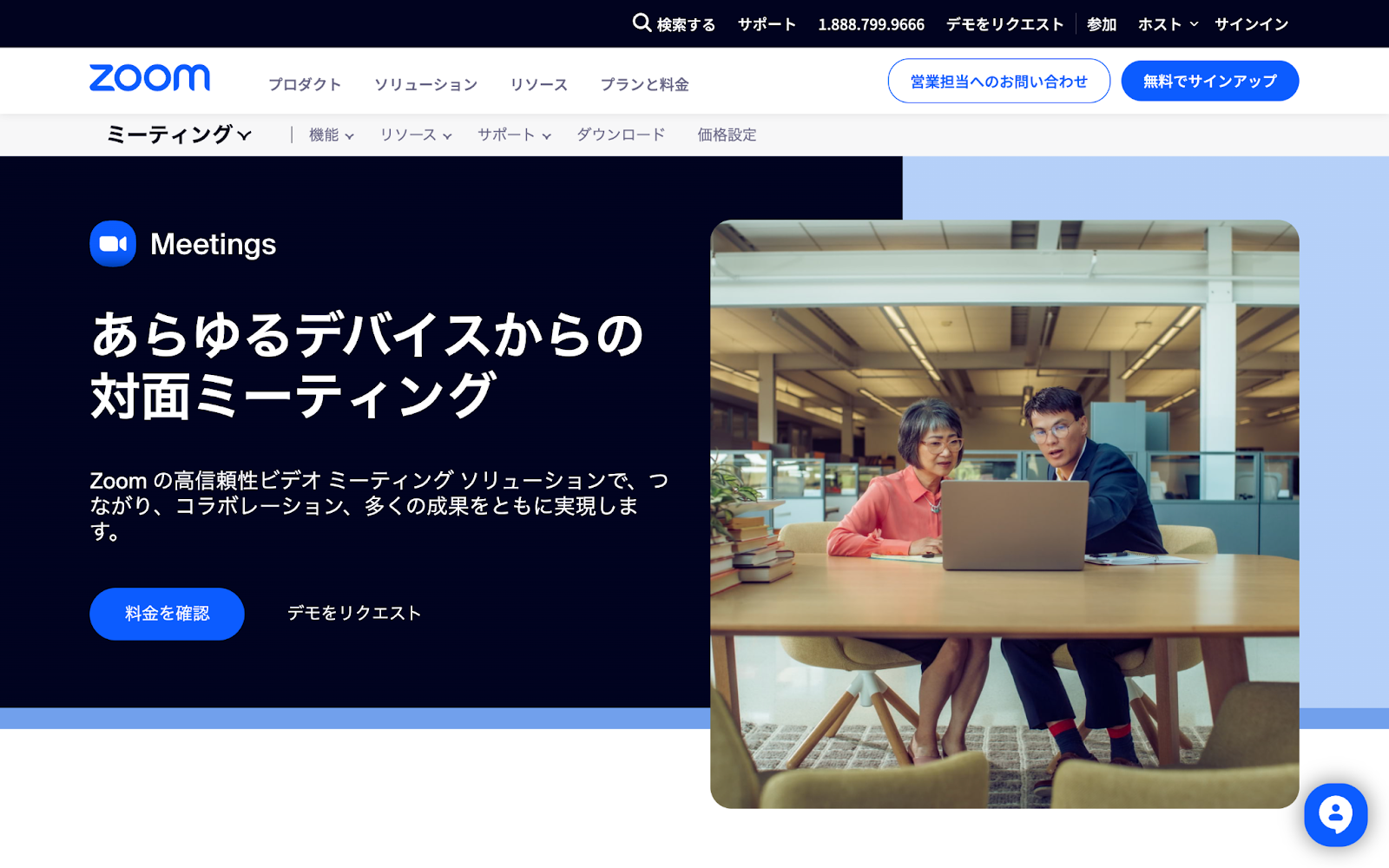Click サインイン link
1389x868 pixels.
[1251, 24]
